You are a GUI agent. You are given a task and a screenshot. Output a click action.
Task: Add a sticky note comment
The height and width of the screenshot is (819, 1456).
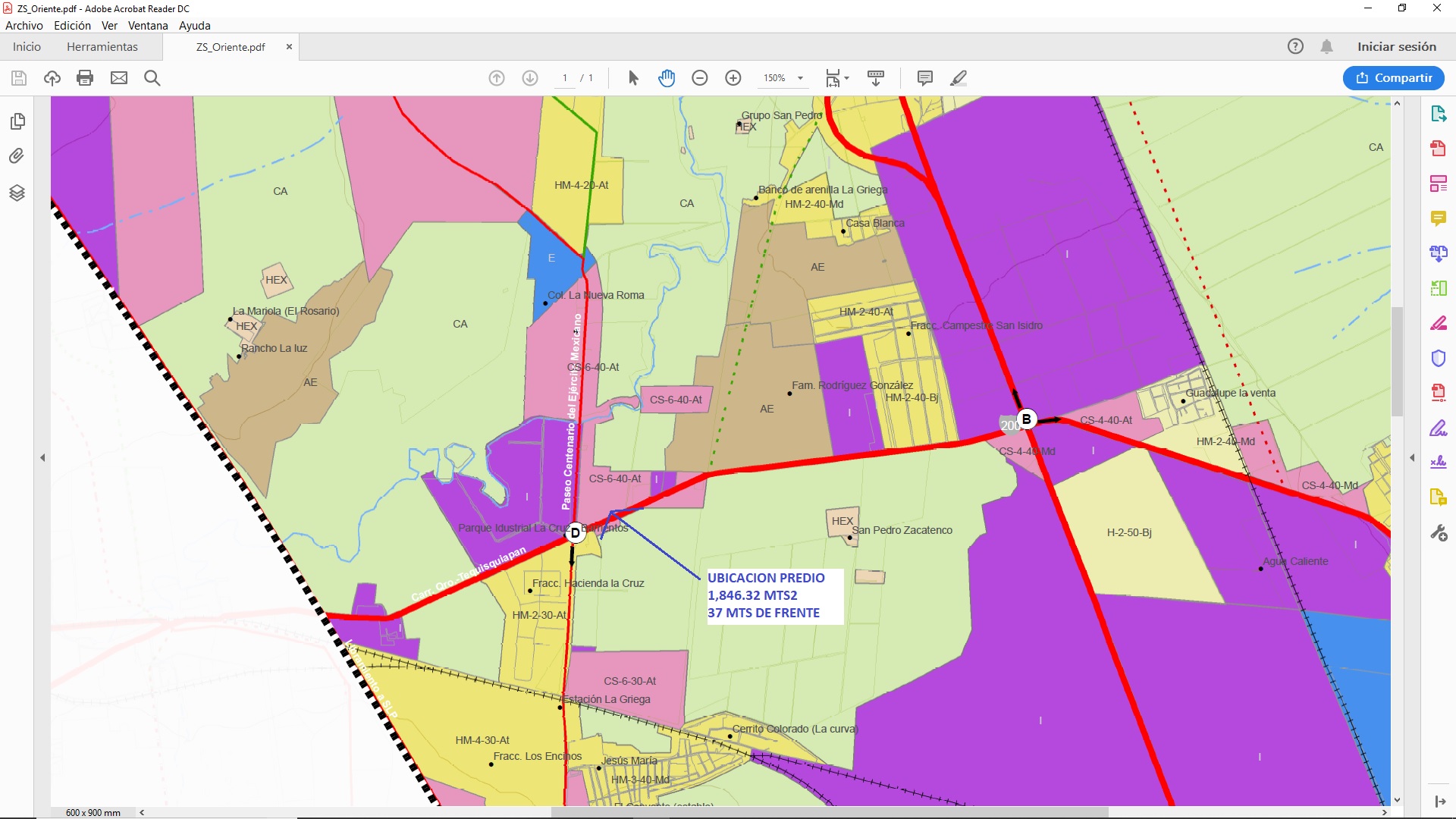click(924, 78)
